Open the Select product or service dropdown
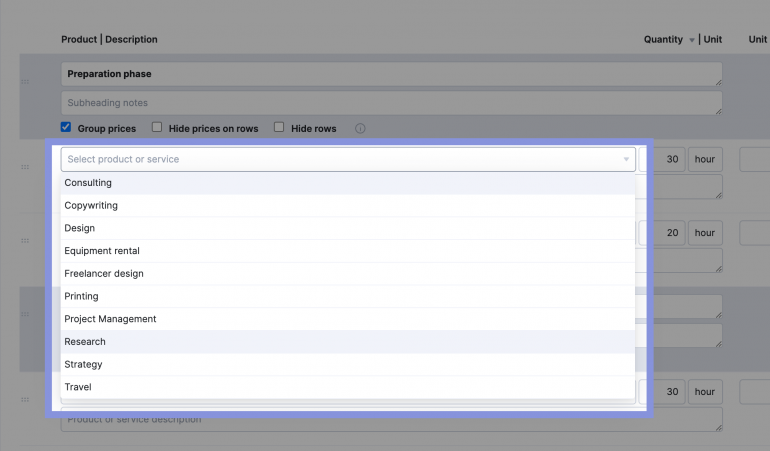This screenshot has width=770, height=451. [340, 159]
